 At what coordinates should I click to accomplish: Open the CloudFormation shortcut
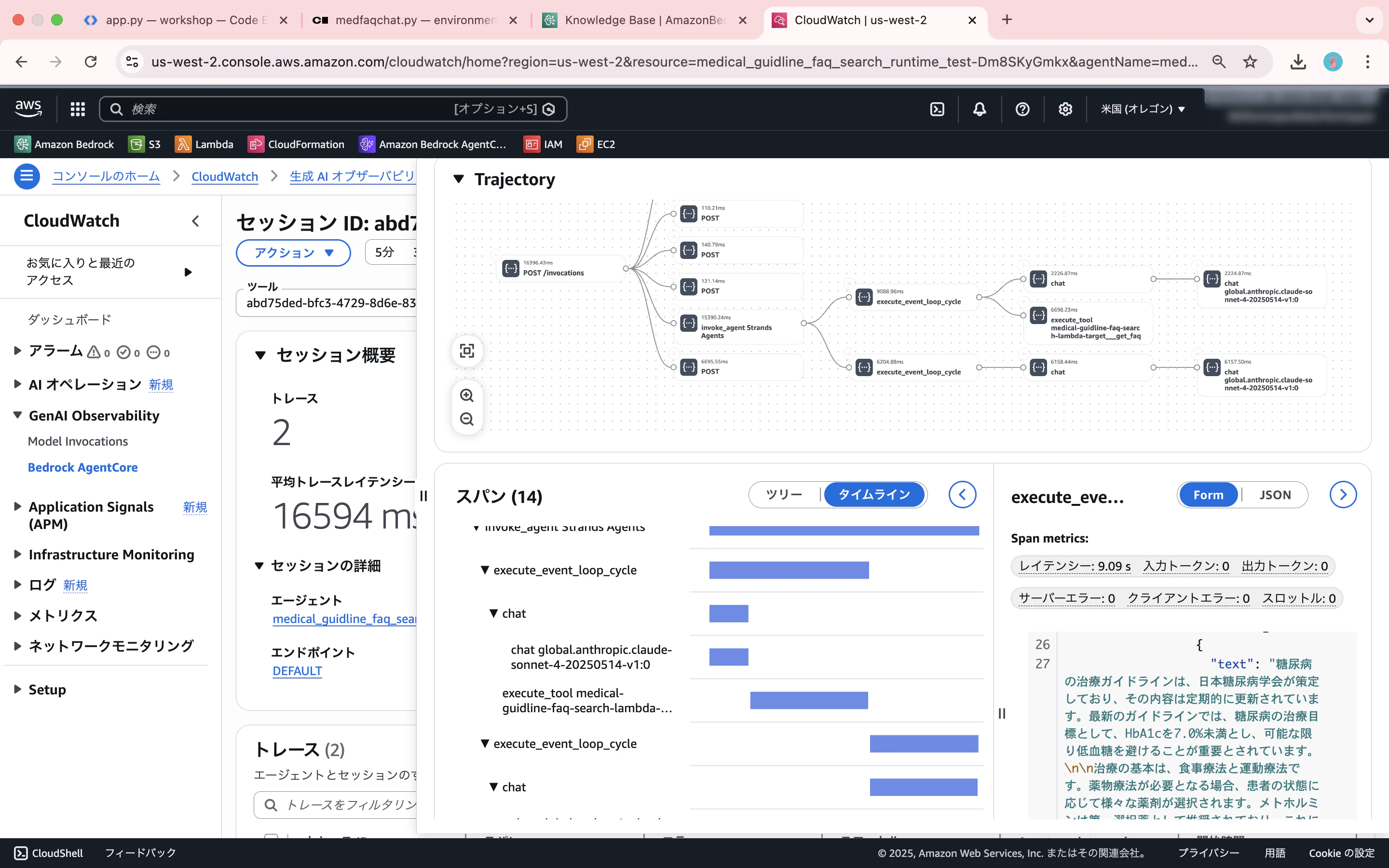coord(296,144)
